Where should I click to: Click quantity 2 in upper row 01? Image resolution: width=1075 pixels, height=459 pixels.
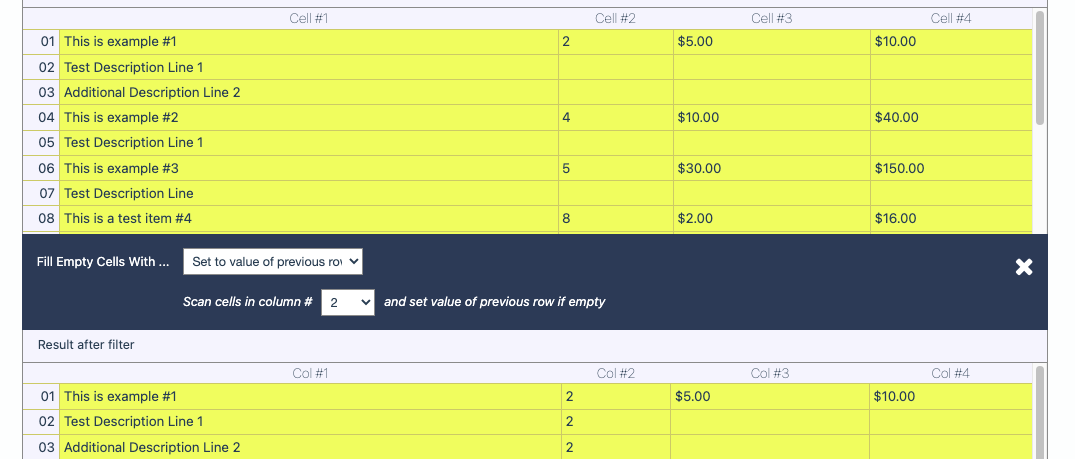[616, 42]
